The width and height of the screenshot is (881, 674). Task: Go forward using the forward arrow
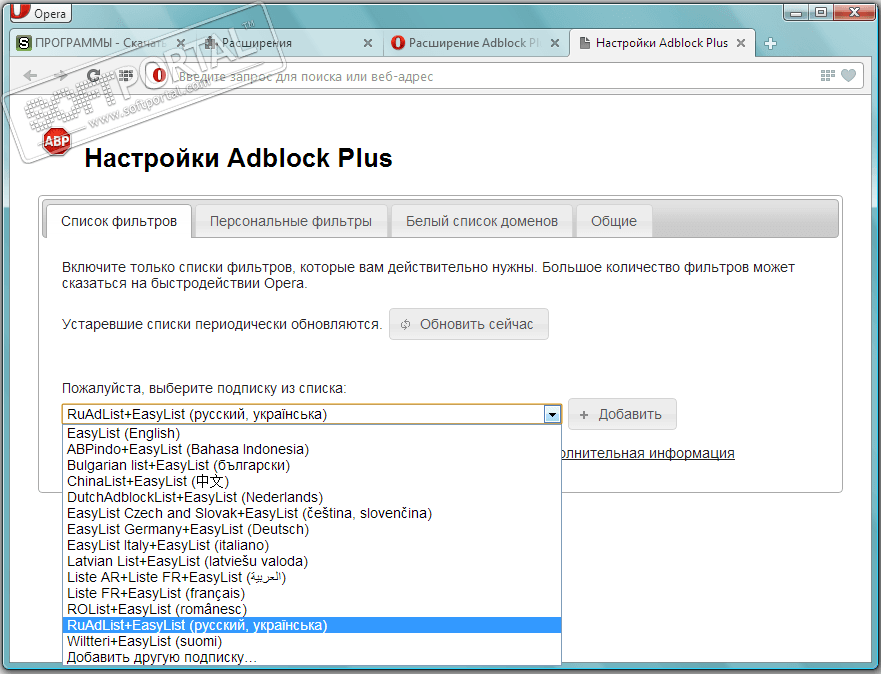[x=60, y=75]
